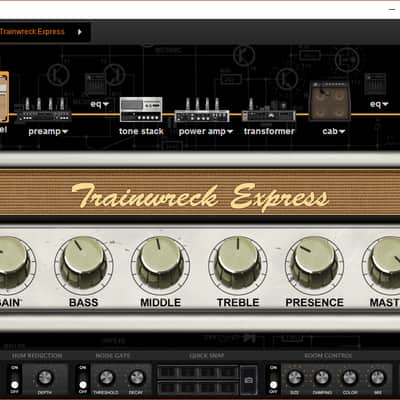400x400 pixels.
Task: Expand the eq dropdown next to the preamp
Action: click(106, 104)
